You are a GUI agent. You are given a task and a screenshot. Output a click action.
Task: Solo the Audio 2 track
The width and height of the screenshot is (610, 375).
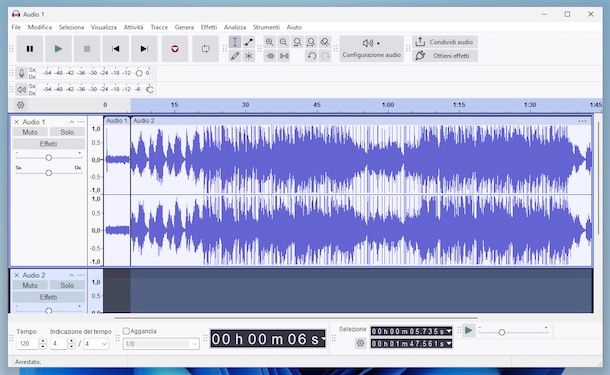67,286
